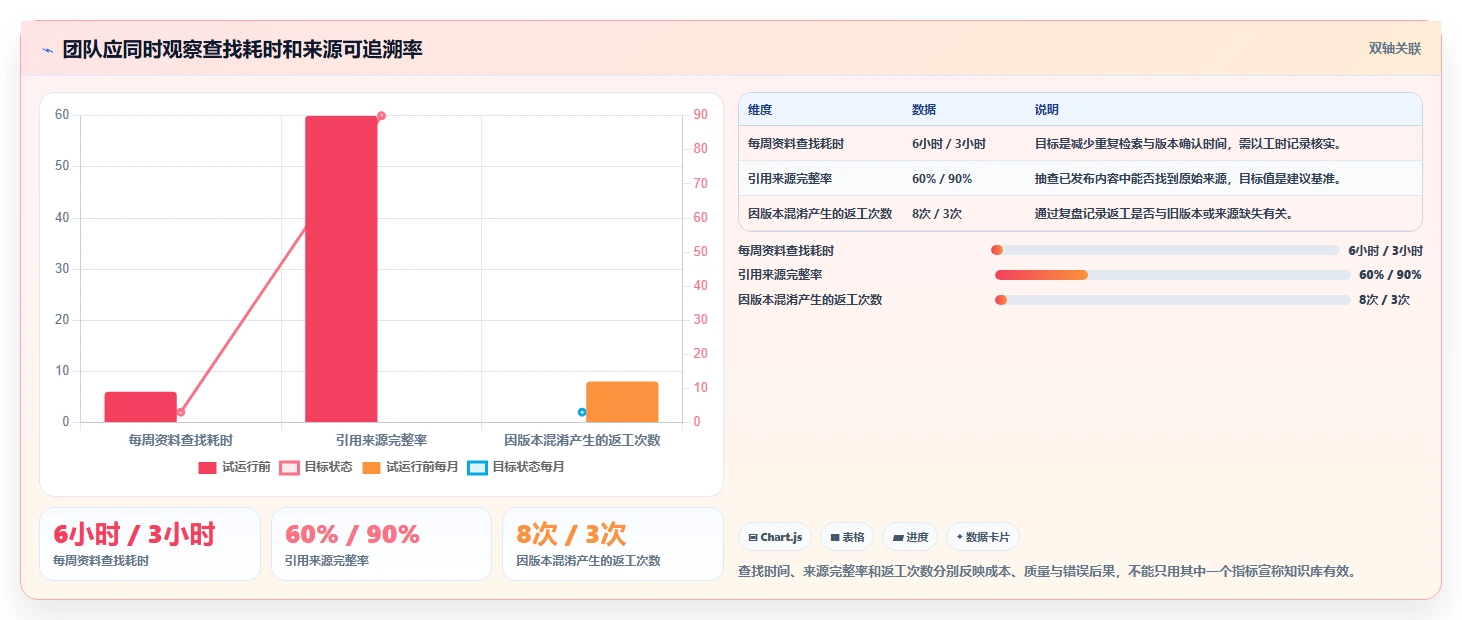Click the 8次 / 3次 stat card
The height and width of the screenshot is (620, 1462).
coord(612,544)
